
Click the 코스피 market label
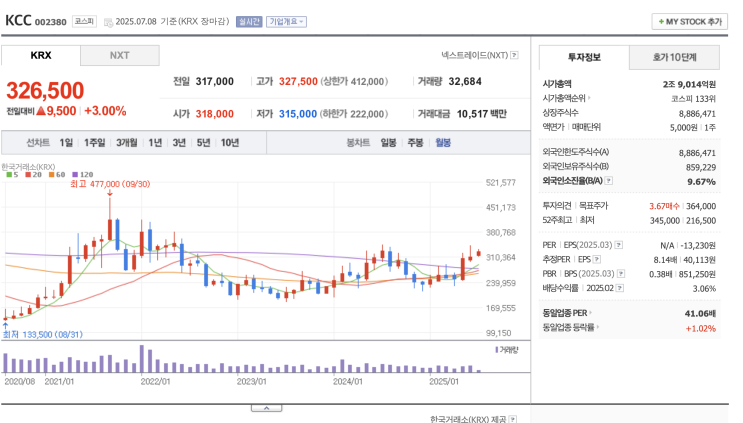[x=84, y=21]
